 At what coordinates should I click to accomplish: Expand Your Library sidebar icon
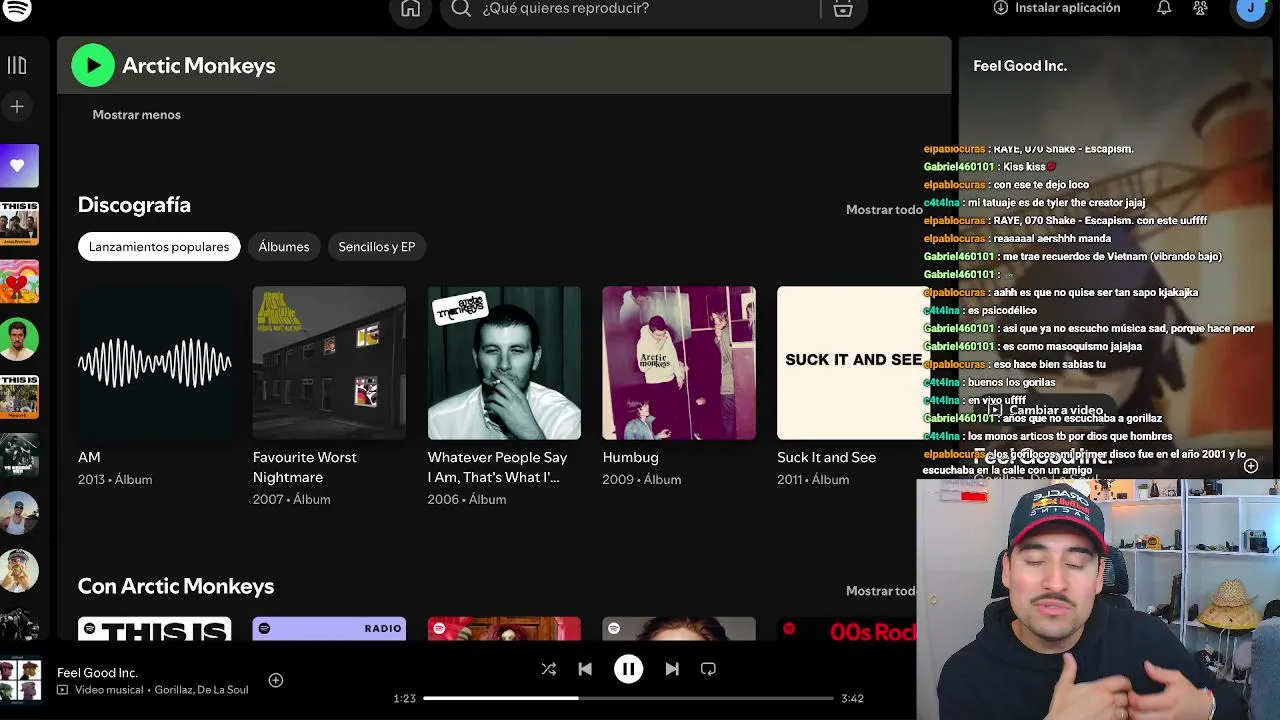click(x=17, y=65)
